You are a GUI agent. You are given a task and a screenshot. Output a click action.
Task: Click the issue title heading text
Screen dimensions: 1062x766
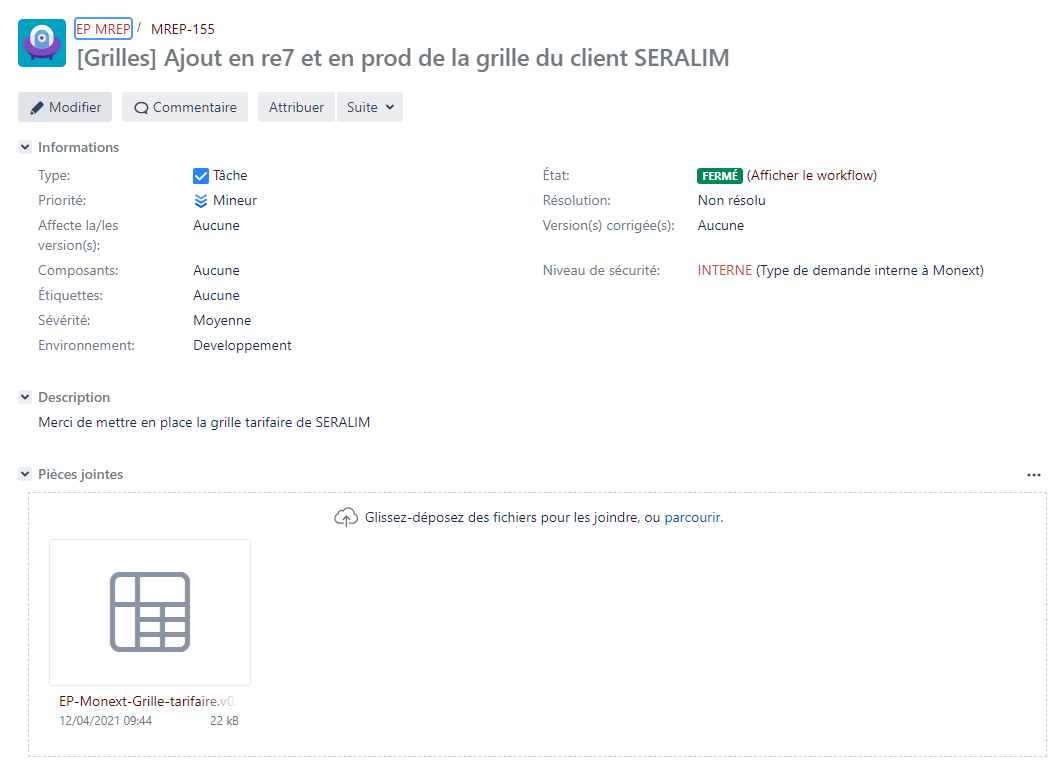tap(403, 58)
